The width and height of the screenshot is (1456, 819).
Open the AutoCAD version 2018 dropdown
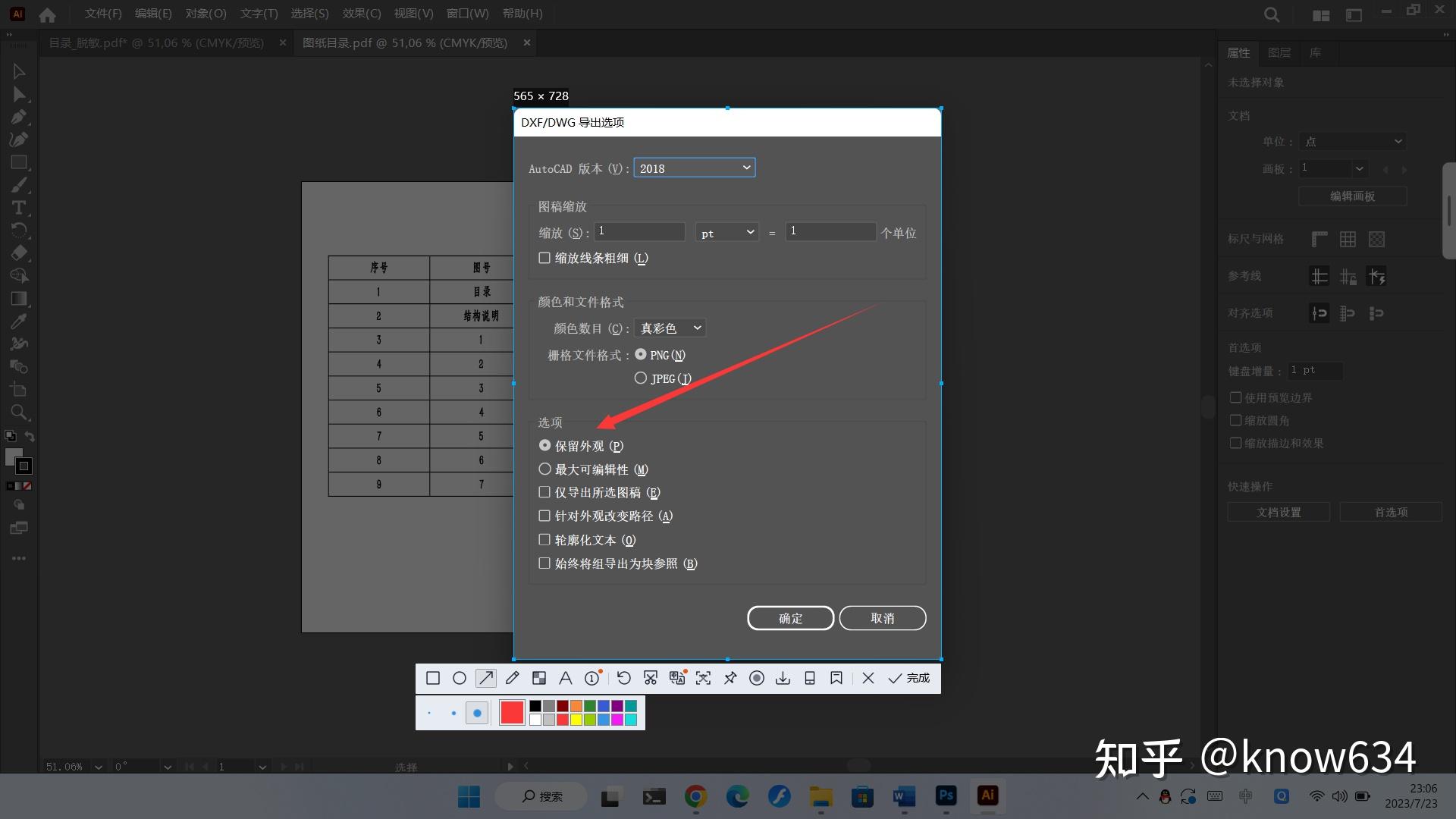694,168
